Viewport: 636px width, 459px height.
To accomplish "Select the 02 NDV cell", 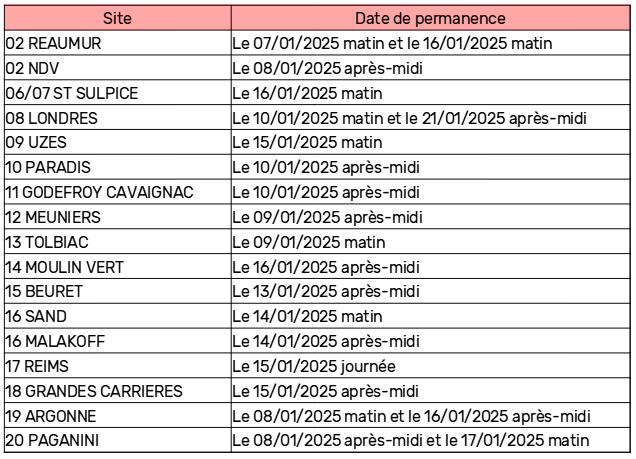I will (118, 68).
